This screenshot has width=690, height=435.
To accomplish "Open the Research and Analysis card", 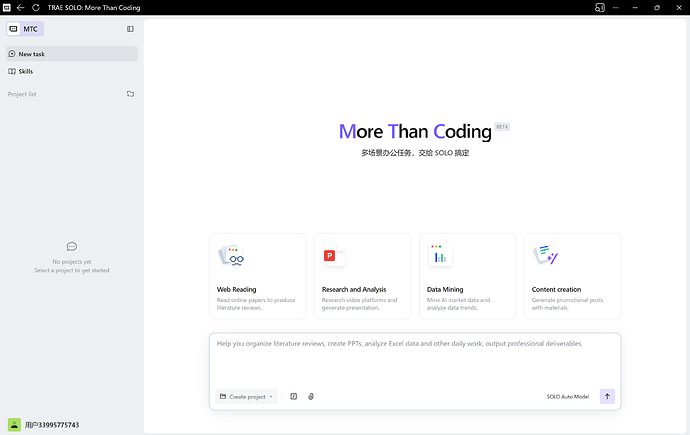I will [363, 276].
